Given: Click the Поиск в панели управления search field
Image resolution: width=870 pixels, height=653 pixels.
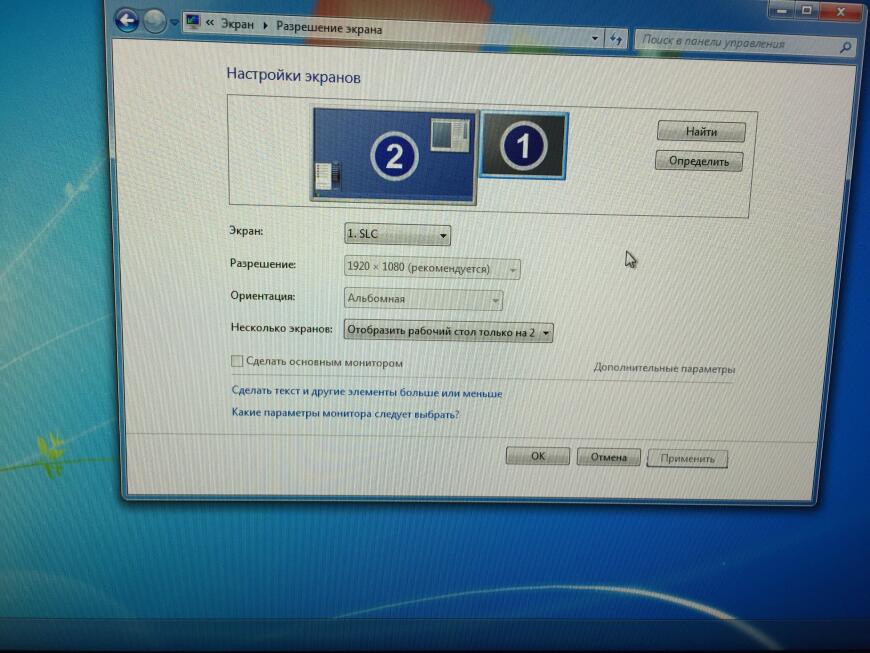Looking at the screenshot, I should click(745, 44).
